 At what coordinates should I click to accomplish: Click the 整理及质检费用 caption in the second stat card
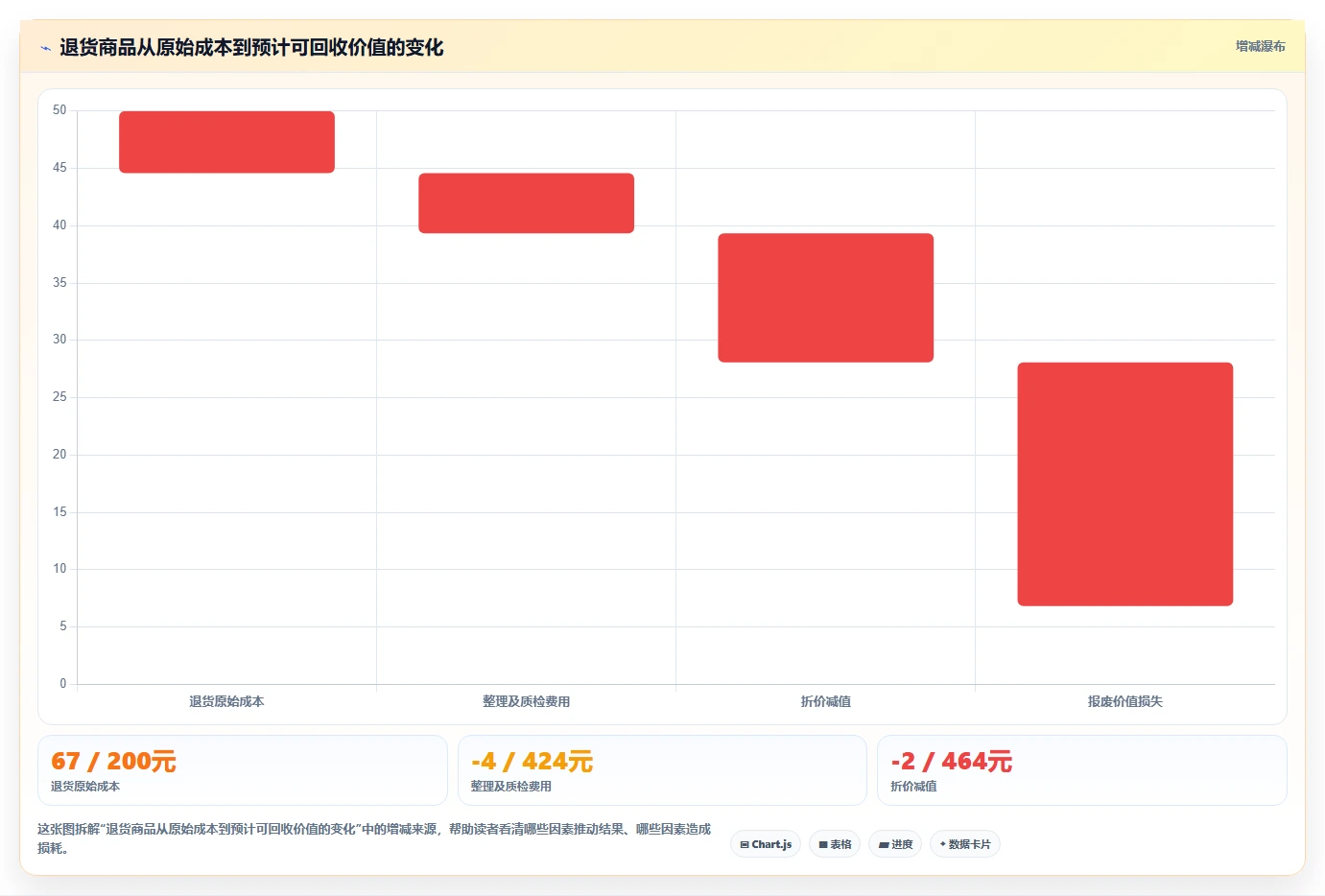[x=510, y=786]
